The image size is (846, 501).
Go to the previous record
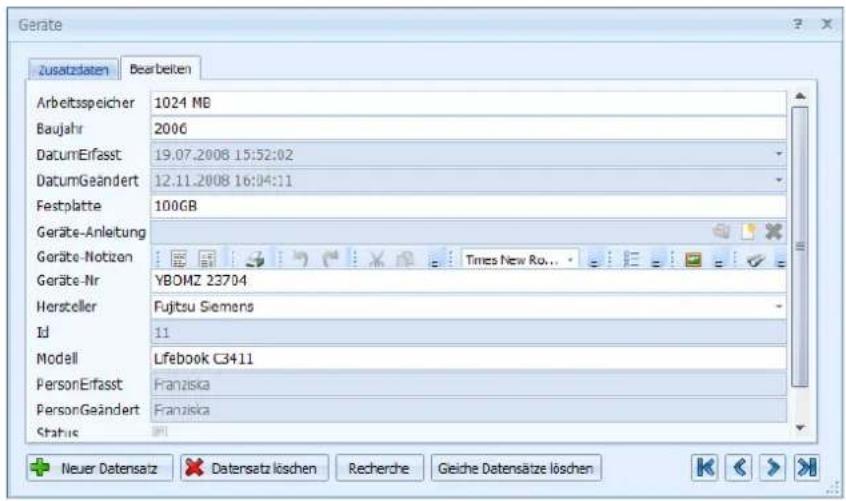739,467
